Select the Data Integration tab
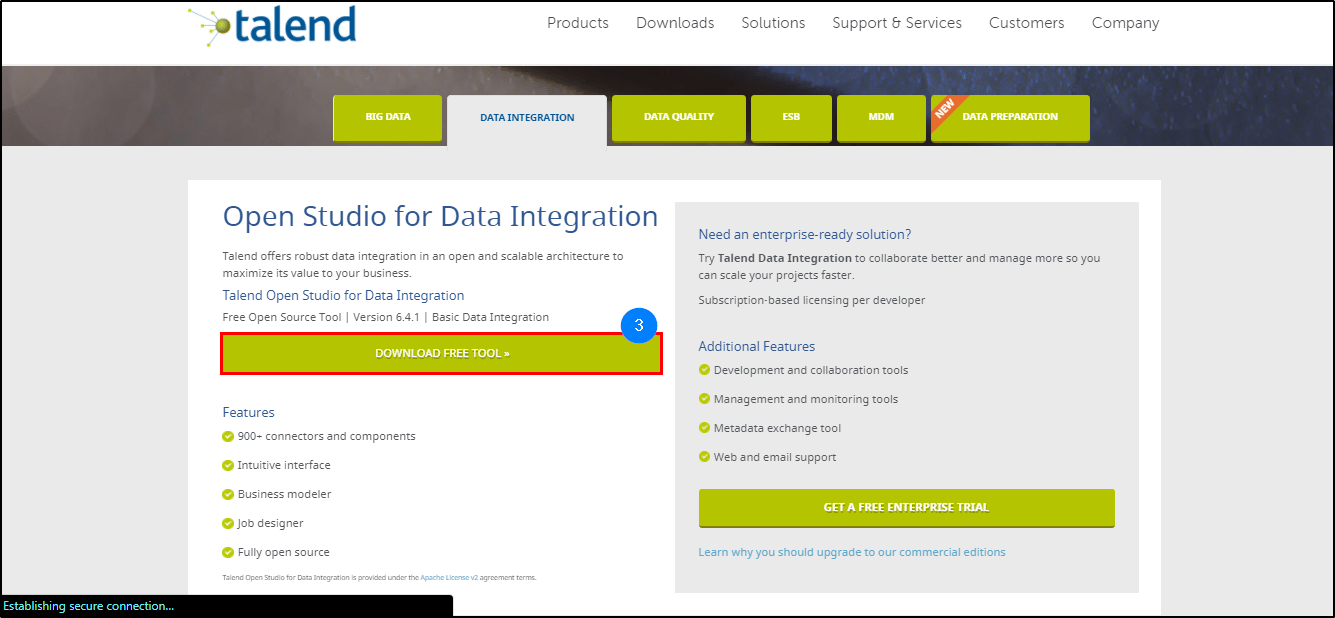1335x618 pixels. coord(527,118)
